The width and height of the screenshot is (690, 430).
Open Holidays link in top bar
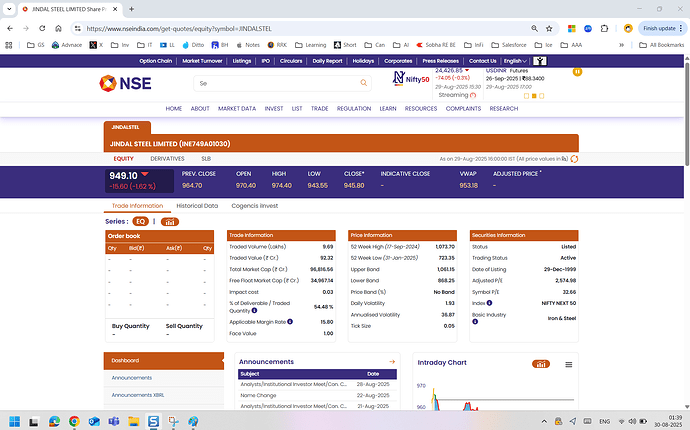point(363,61)
